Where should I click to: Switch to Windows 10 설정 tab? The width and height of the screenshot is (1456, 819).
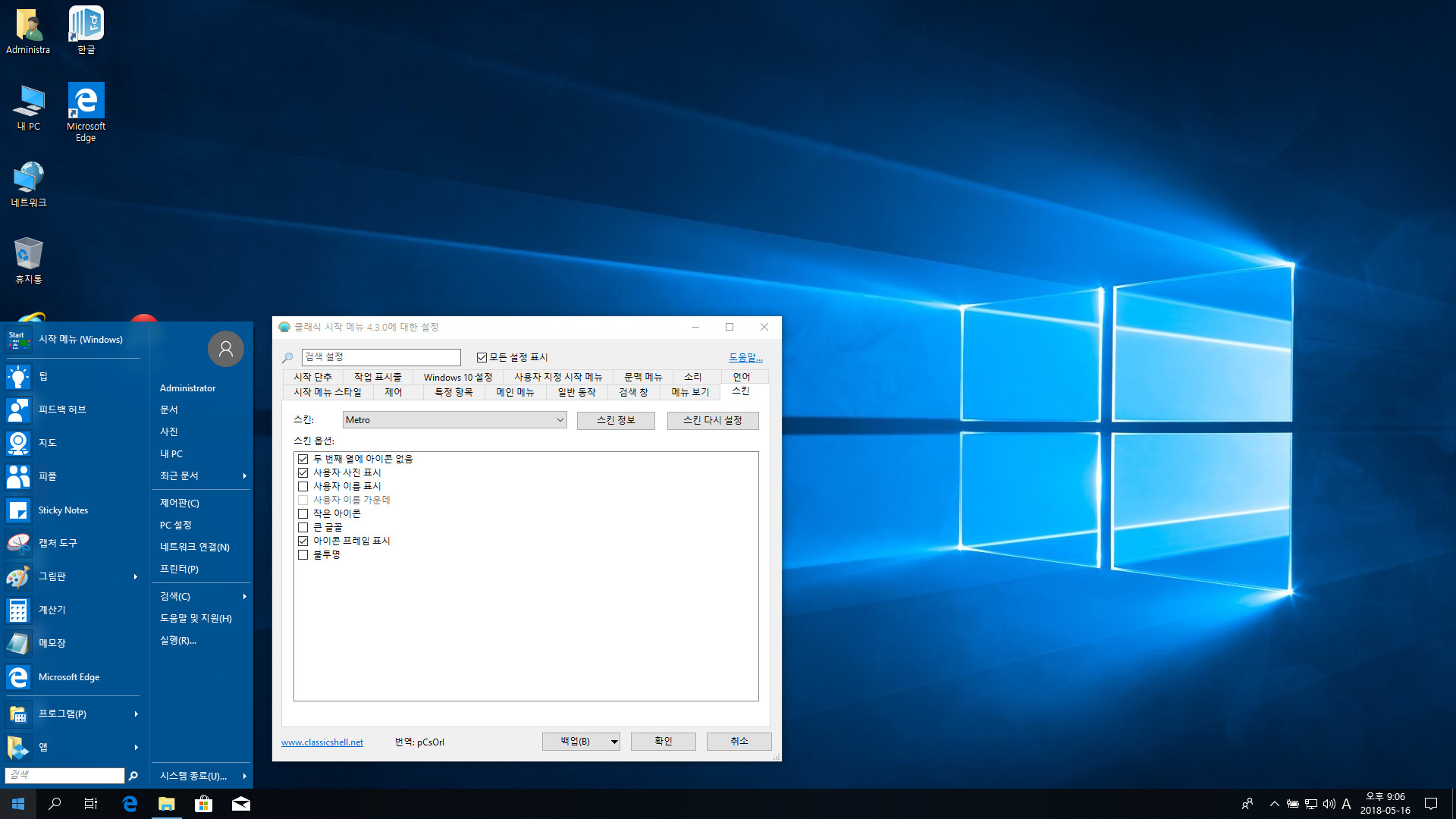pyautogui.click(x=458, y=377)
